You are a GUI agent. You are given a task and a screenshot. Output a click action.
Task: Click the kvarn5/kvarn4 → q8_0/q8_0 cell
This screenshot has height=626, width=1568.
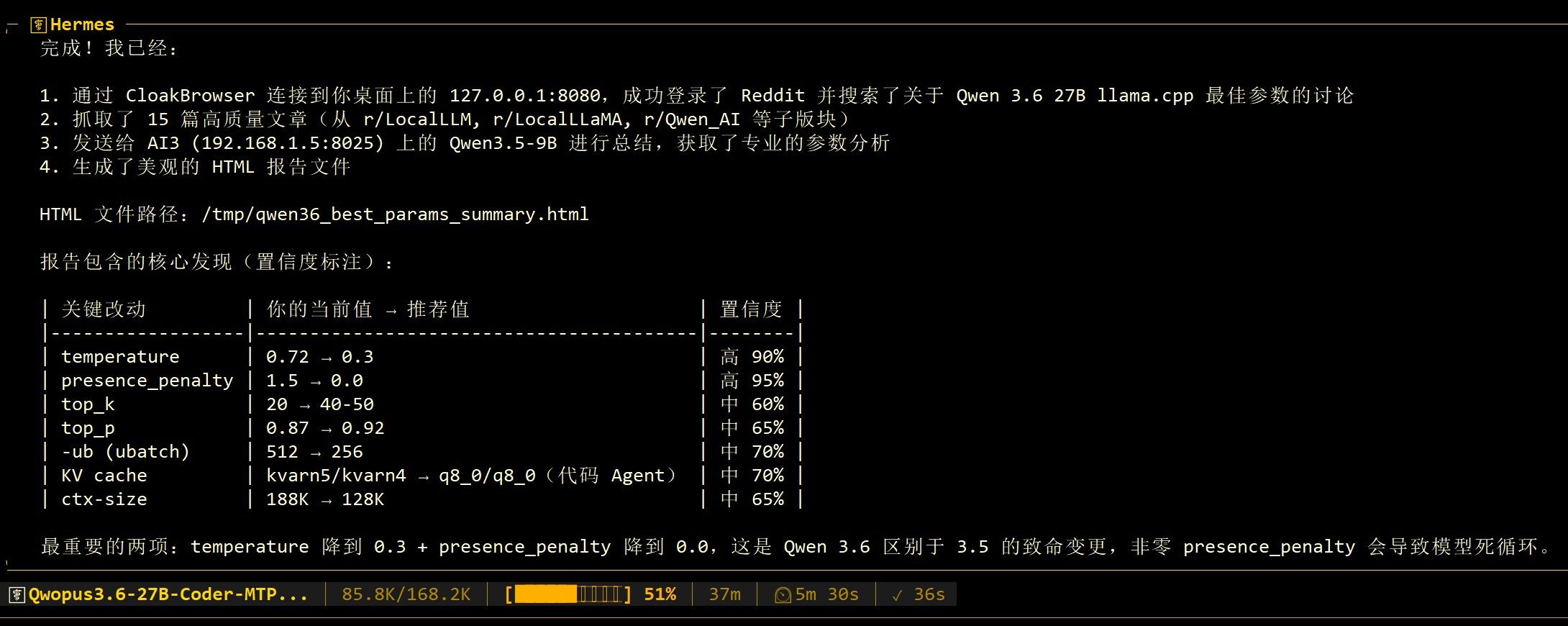click(x=472, y=476)
